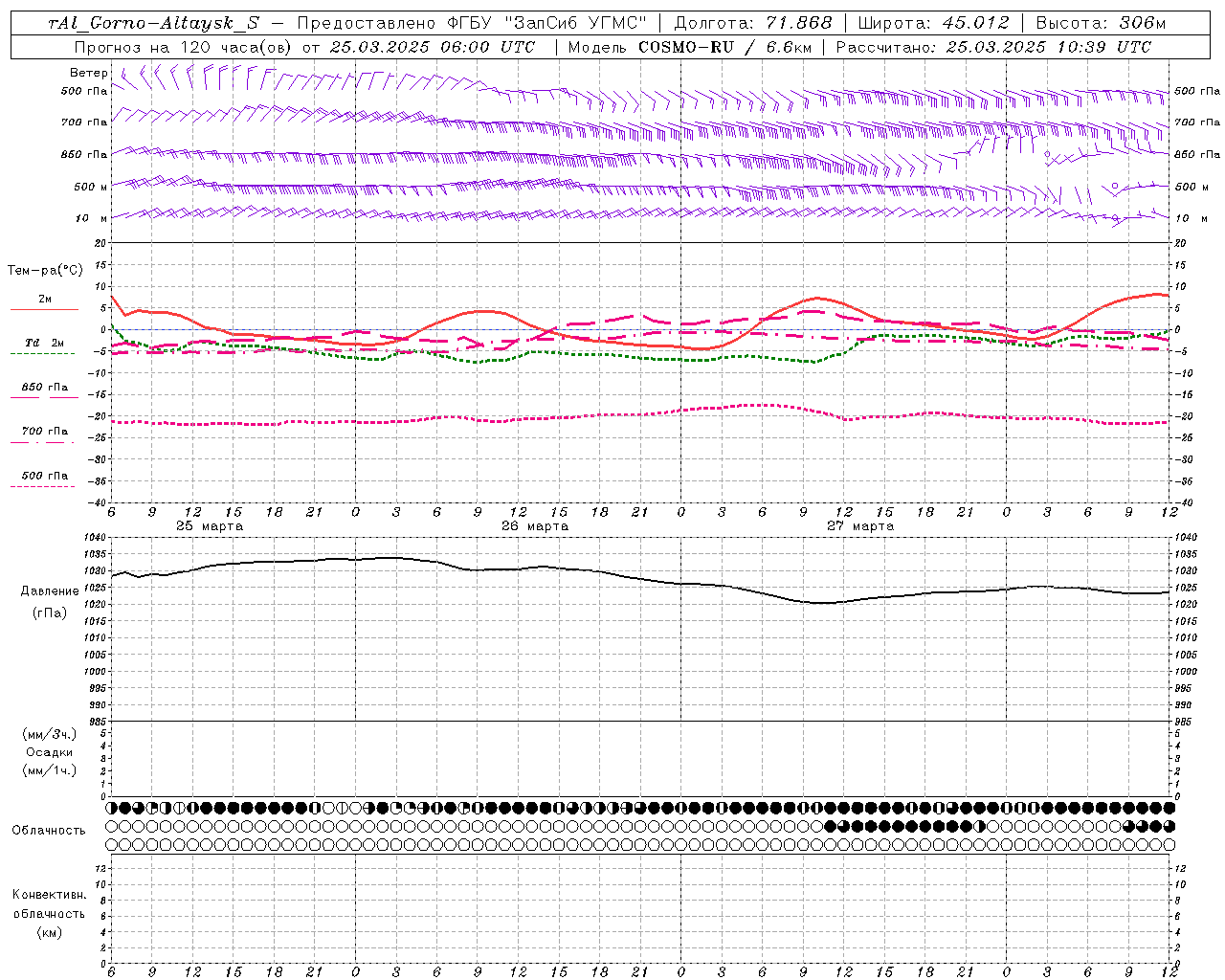Image resolution: width=1225 pixels, height=980 pixels.
Task: Click the Конвективн. label
Action: 50,895
